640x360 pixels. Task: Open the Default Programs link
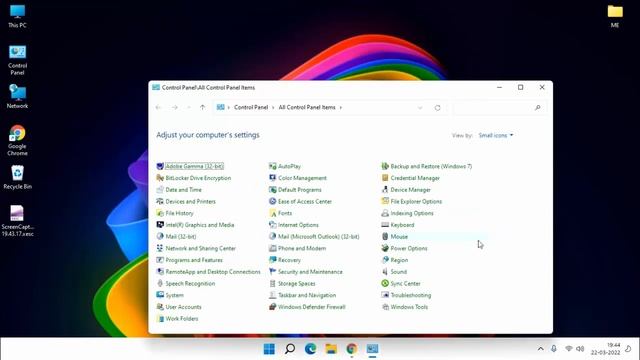pos(300,190)
